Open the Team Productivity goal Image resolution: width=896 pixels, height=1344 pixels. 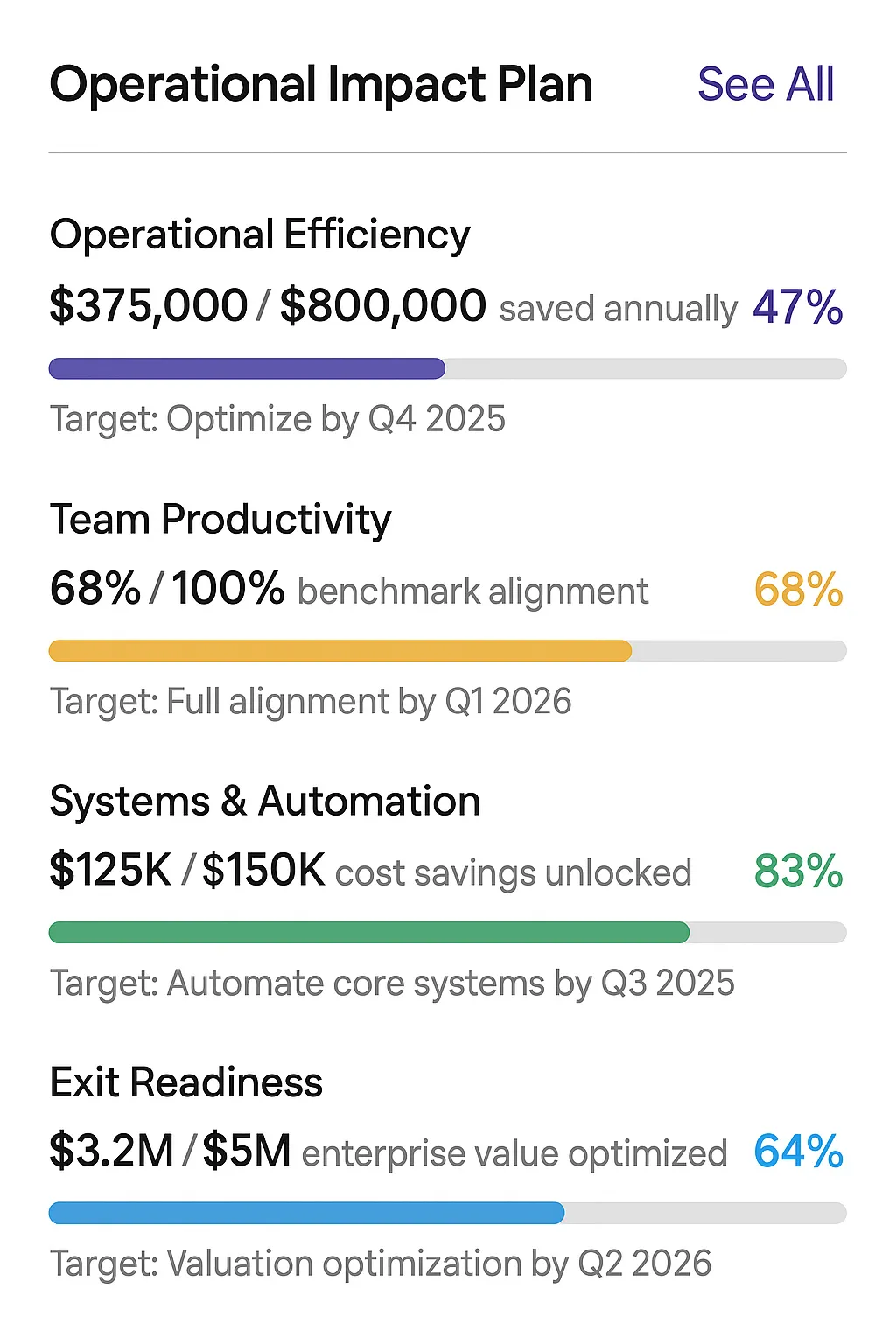220,520
